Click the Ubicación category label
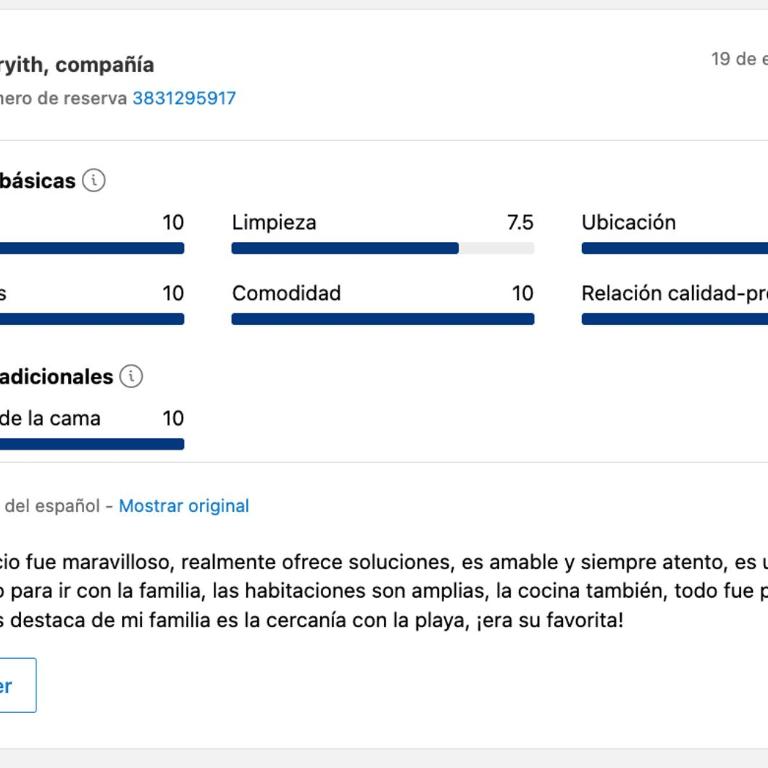This screenshot has height=768, width=768. coord(628,223)
